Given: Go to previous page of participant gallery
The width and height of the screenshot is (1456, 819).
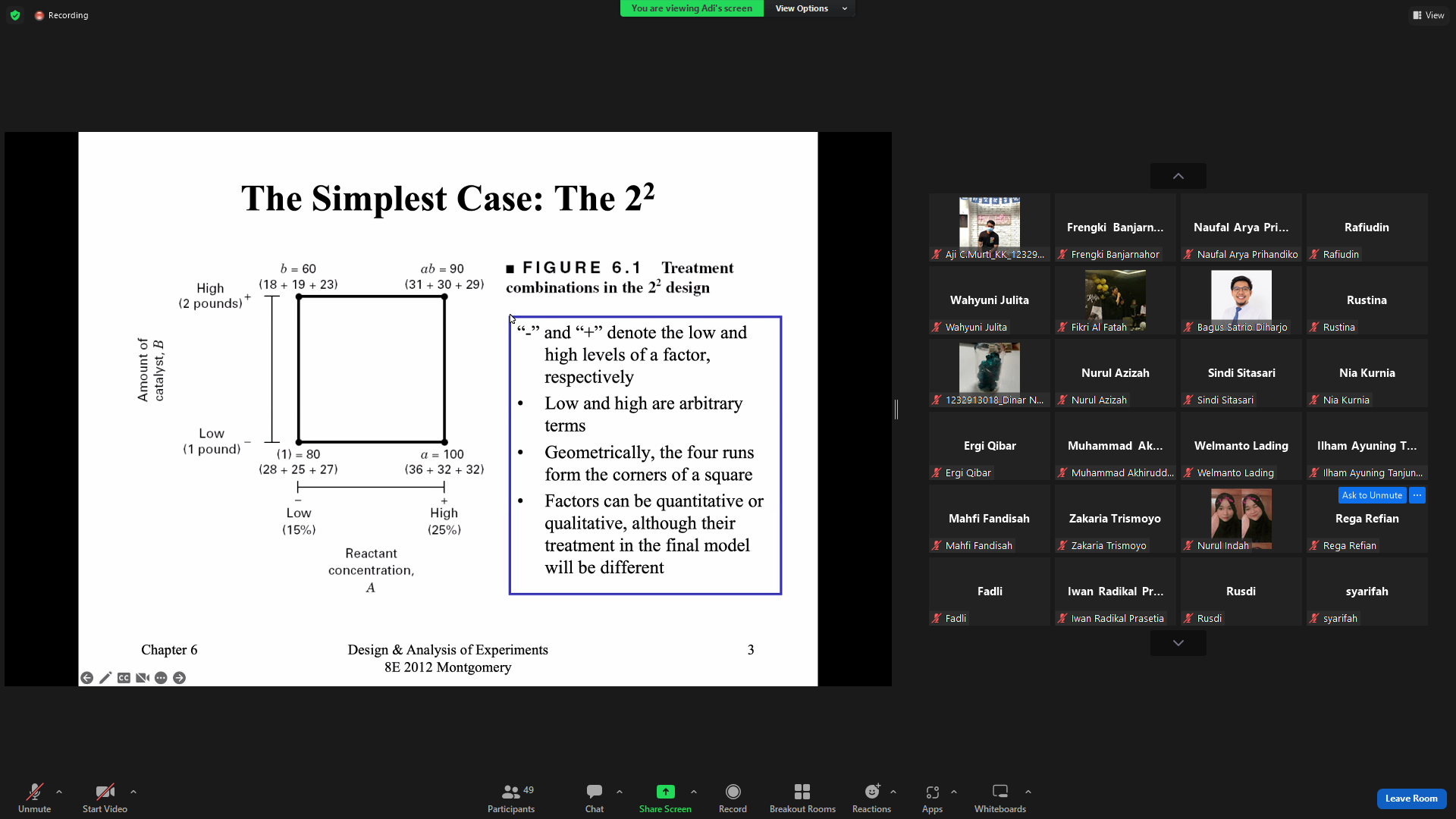Looking at the screenshot, I should click(x=1178, y=176).
